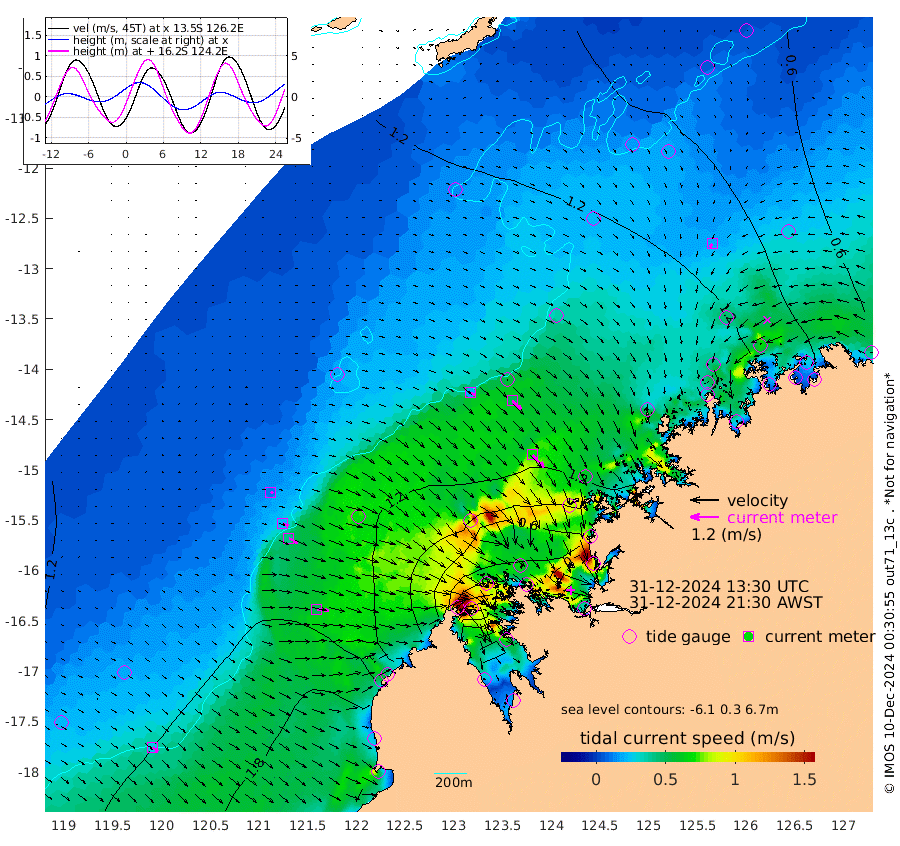Click the '-18' latitude axis label

point(28,772)
